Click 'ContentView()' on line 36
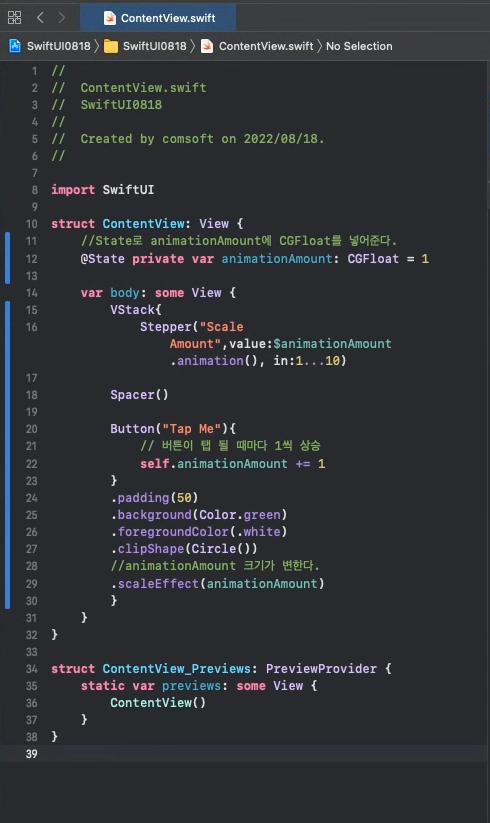 (158, 703)
